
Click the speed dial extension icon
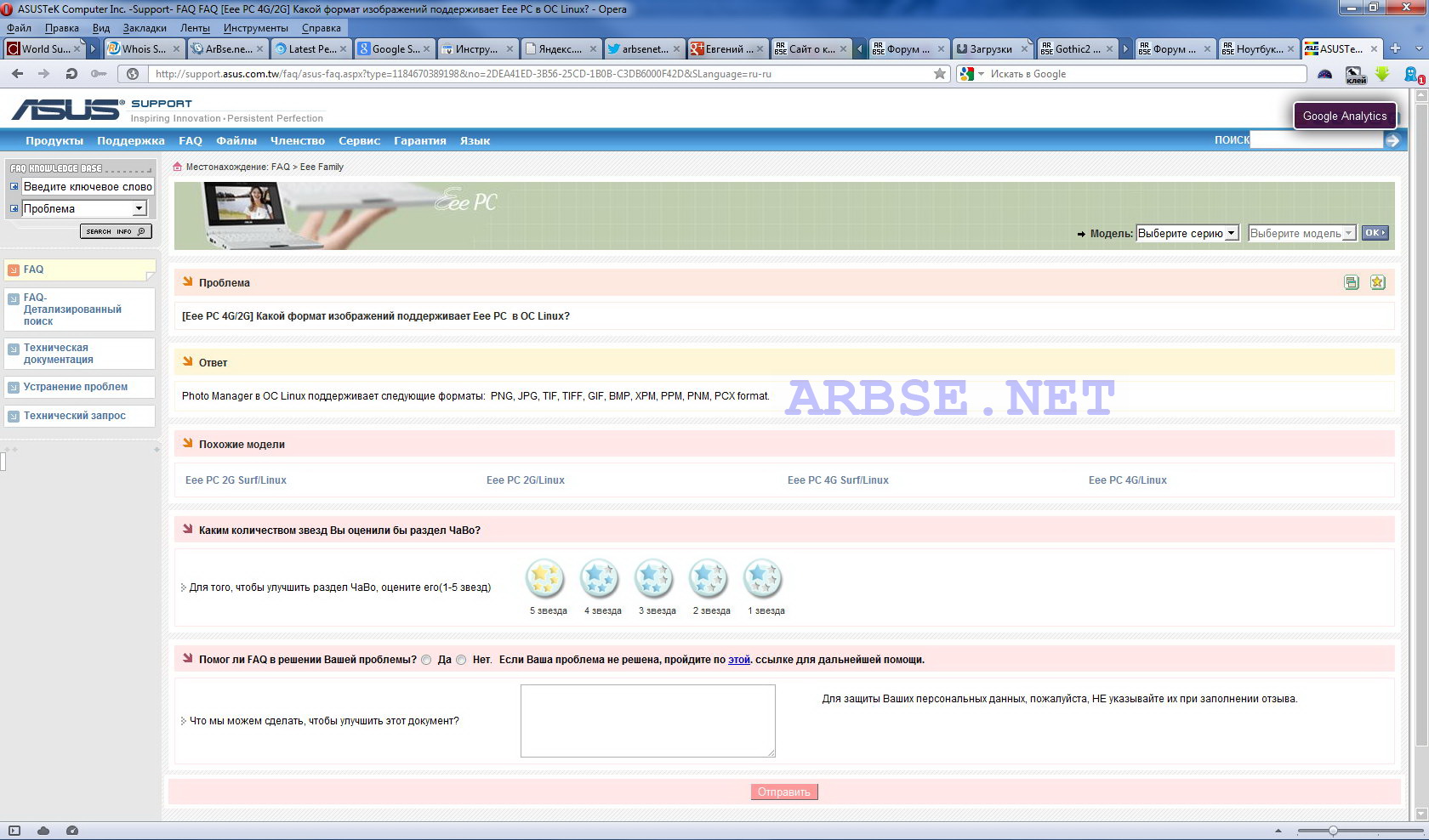coord(1325,75)
